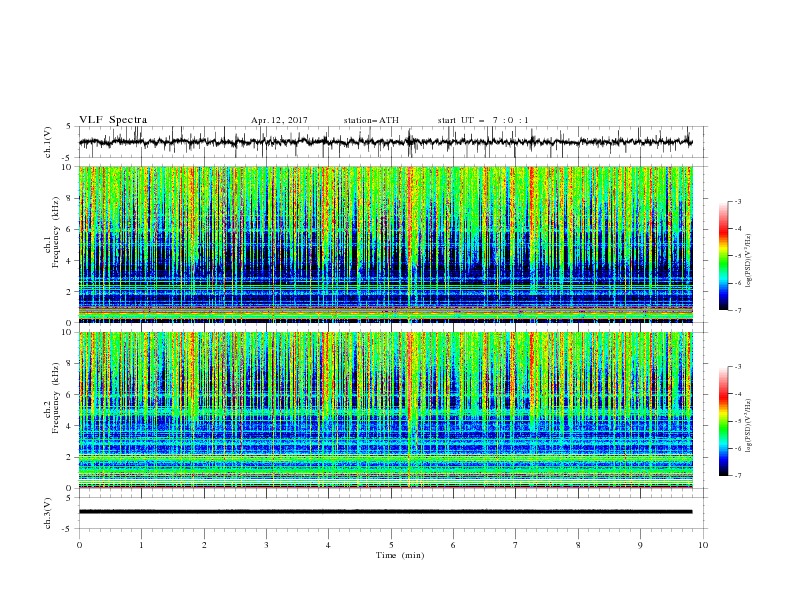Click the ch.3 flat voltage trace
This screenshot has width=792, height=612.
tap(385, 512)
